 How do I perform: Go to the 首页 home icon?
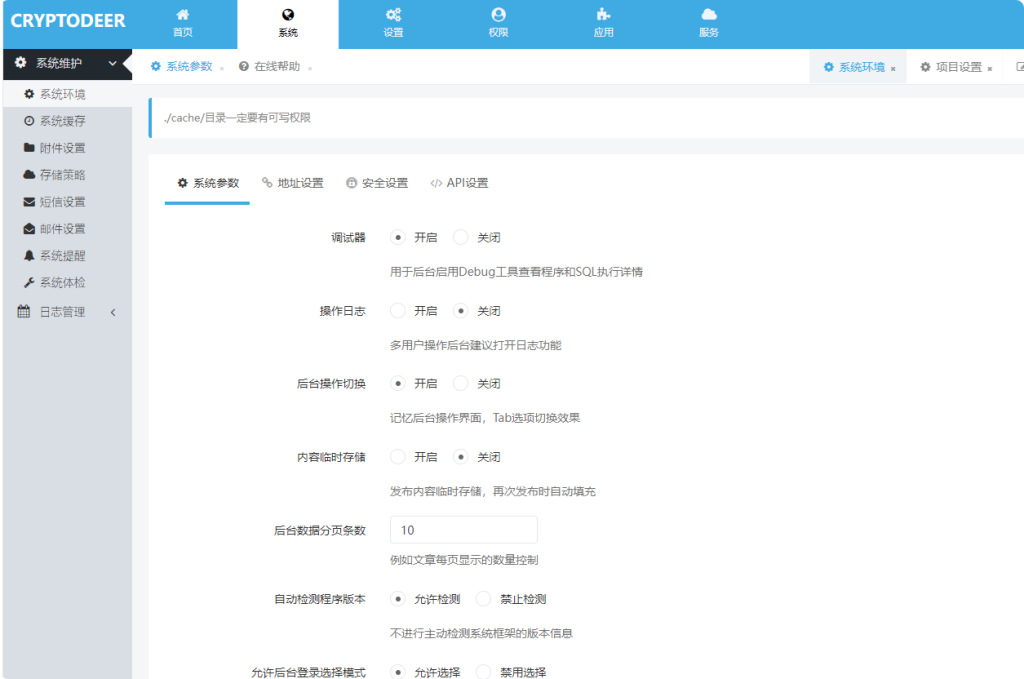pos(183,22)
